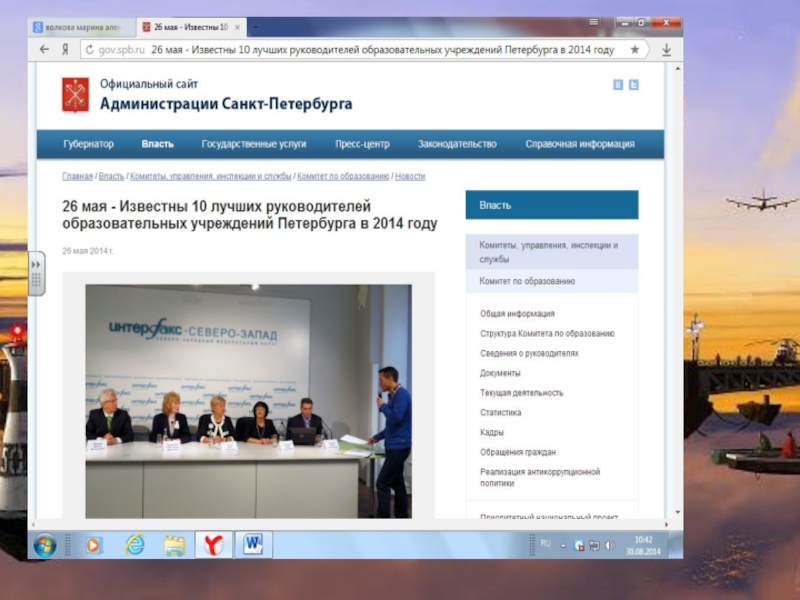Switch to the 'волкова марина' browser tab
Viewport: 800px width, 600px height.
coord(78,23)
